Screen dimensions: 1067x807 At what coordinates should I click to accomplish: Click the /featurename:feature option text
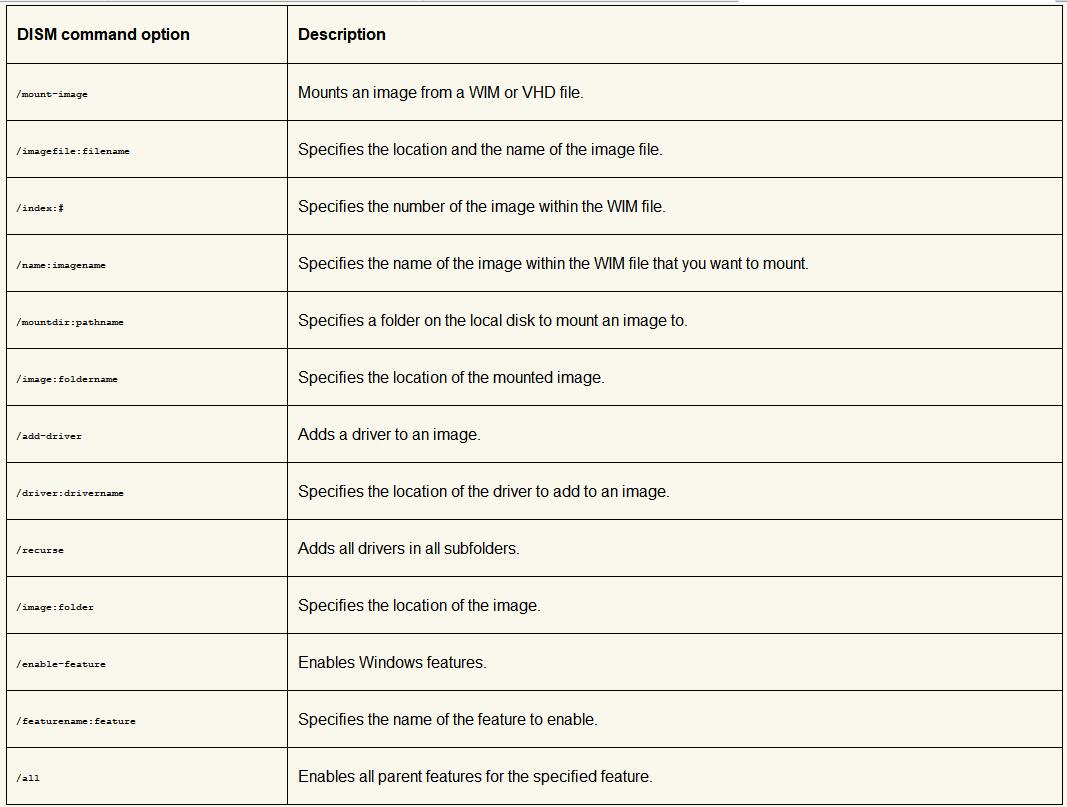tap(76, 721)
